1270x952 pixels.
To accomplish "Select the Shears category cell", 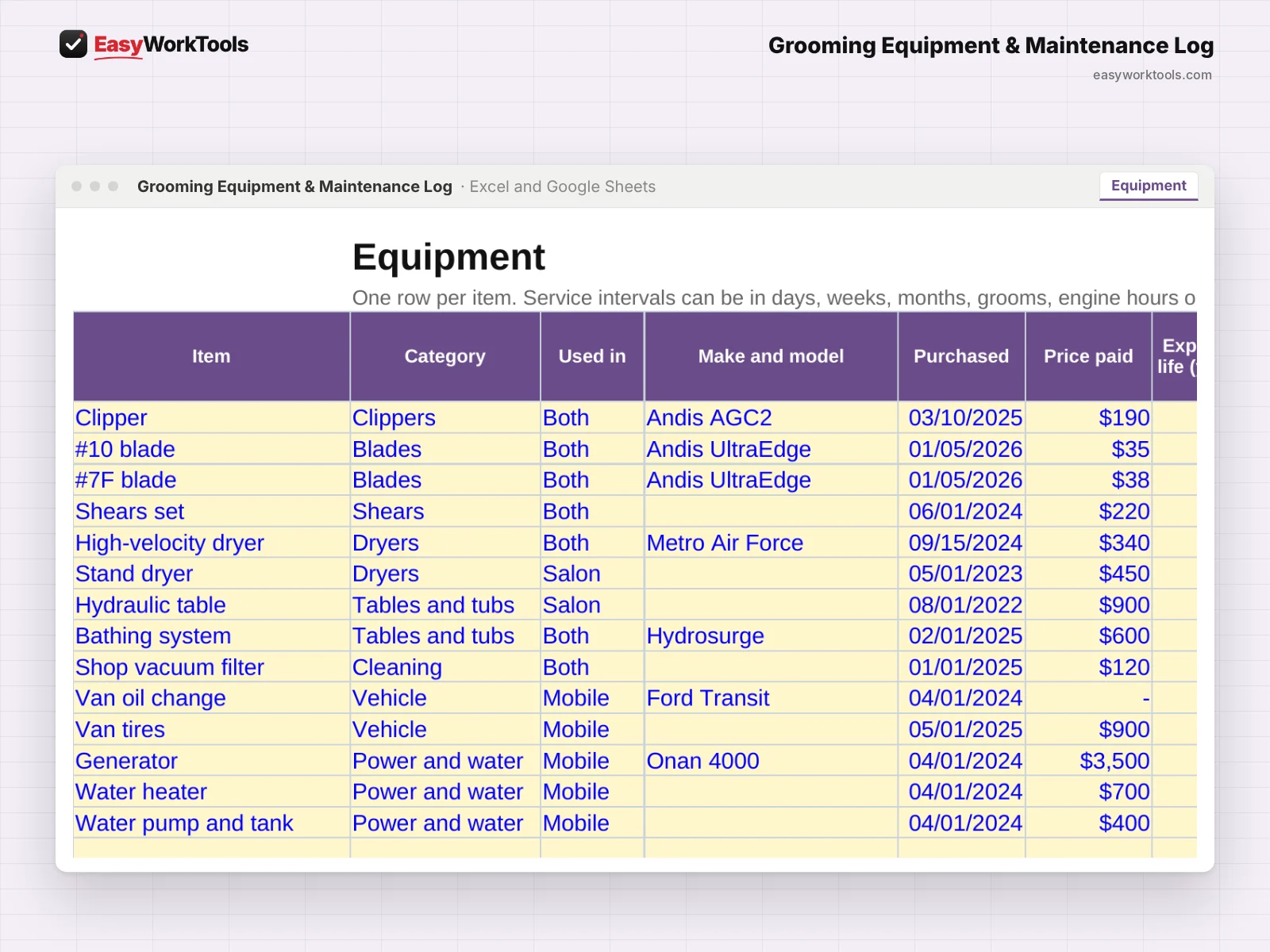I will pyautogui.click(x=445, y=512).
